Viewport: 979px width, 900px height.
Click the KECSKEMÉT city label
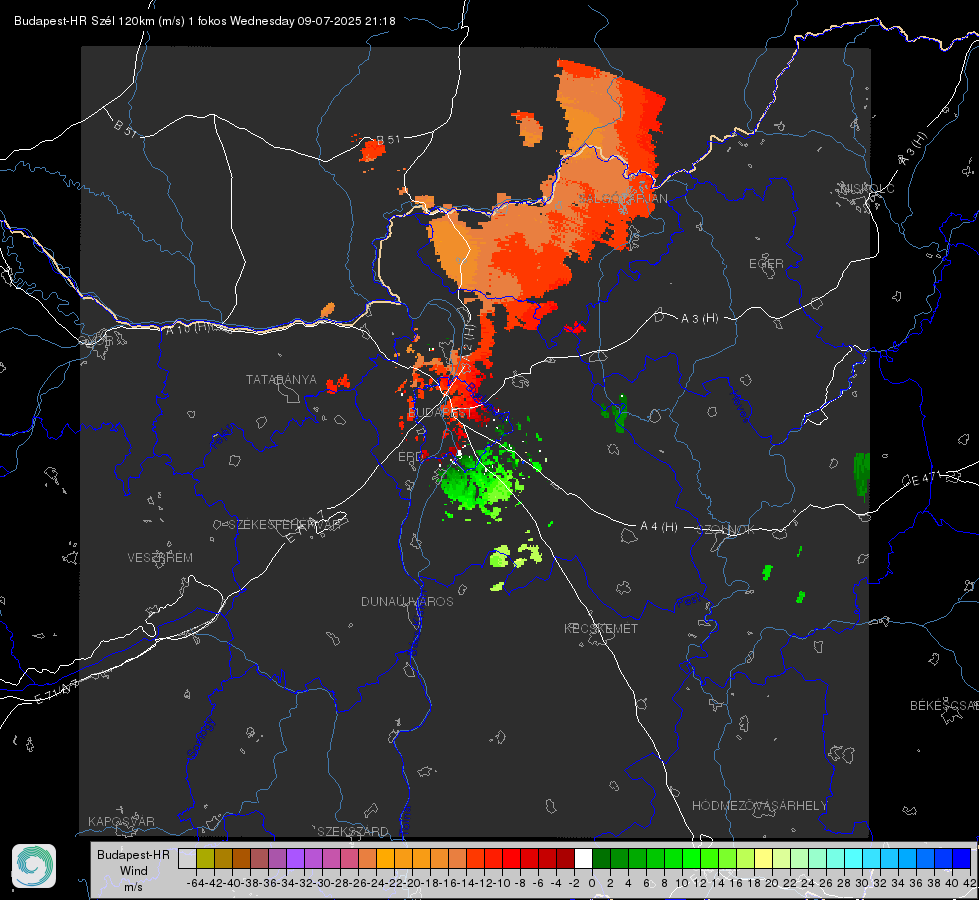[x=601, y=628]
